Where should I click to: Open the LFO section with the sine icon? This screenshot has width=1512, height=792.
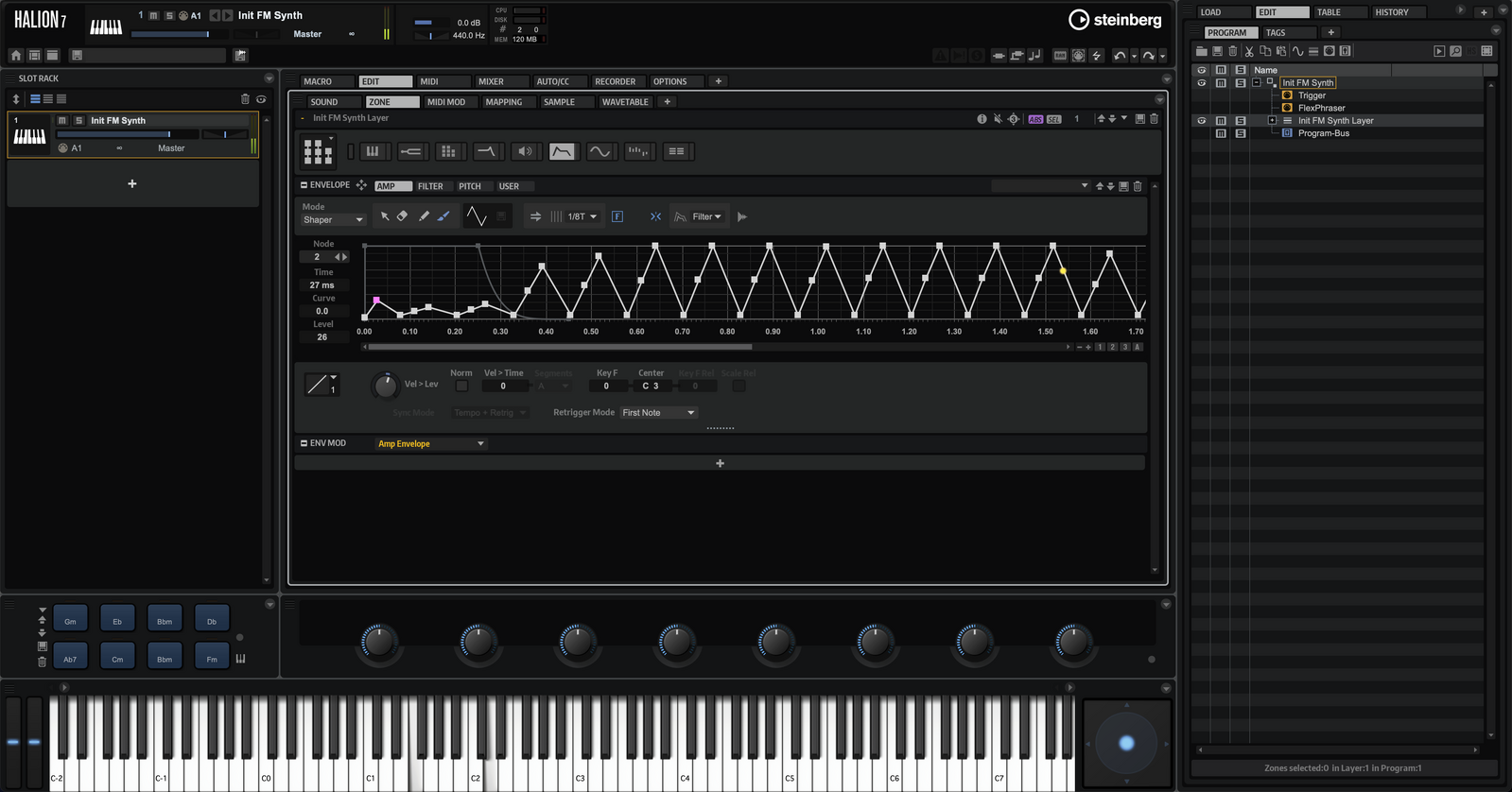(x=600, y=151)
